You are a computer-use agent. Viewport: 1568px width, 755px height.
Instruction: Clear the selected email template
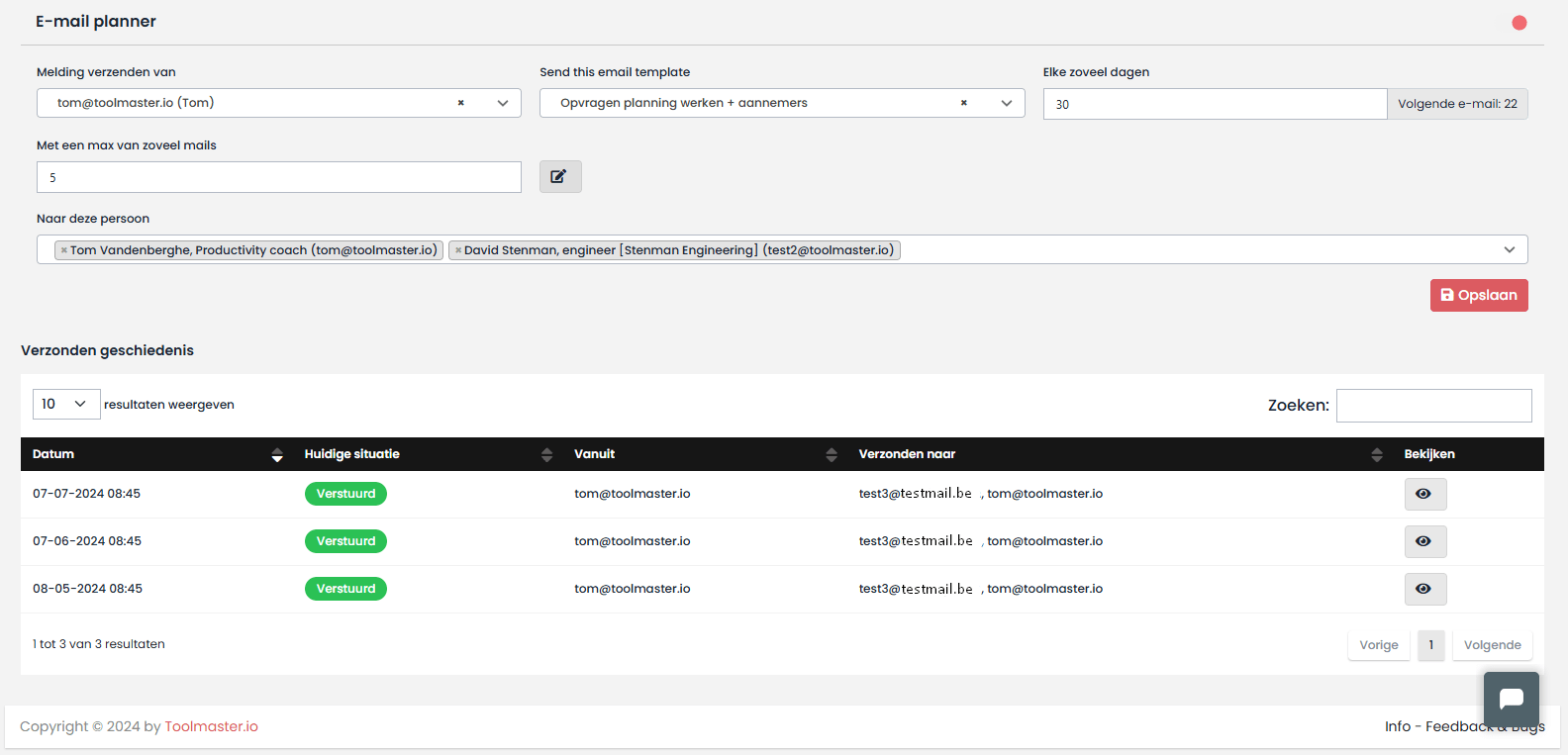click(963, 103)
